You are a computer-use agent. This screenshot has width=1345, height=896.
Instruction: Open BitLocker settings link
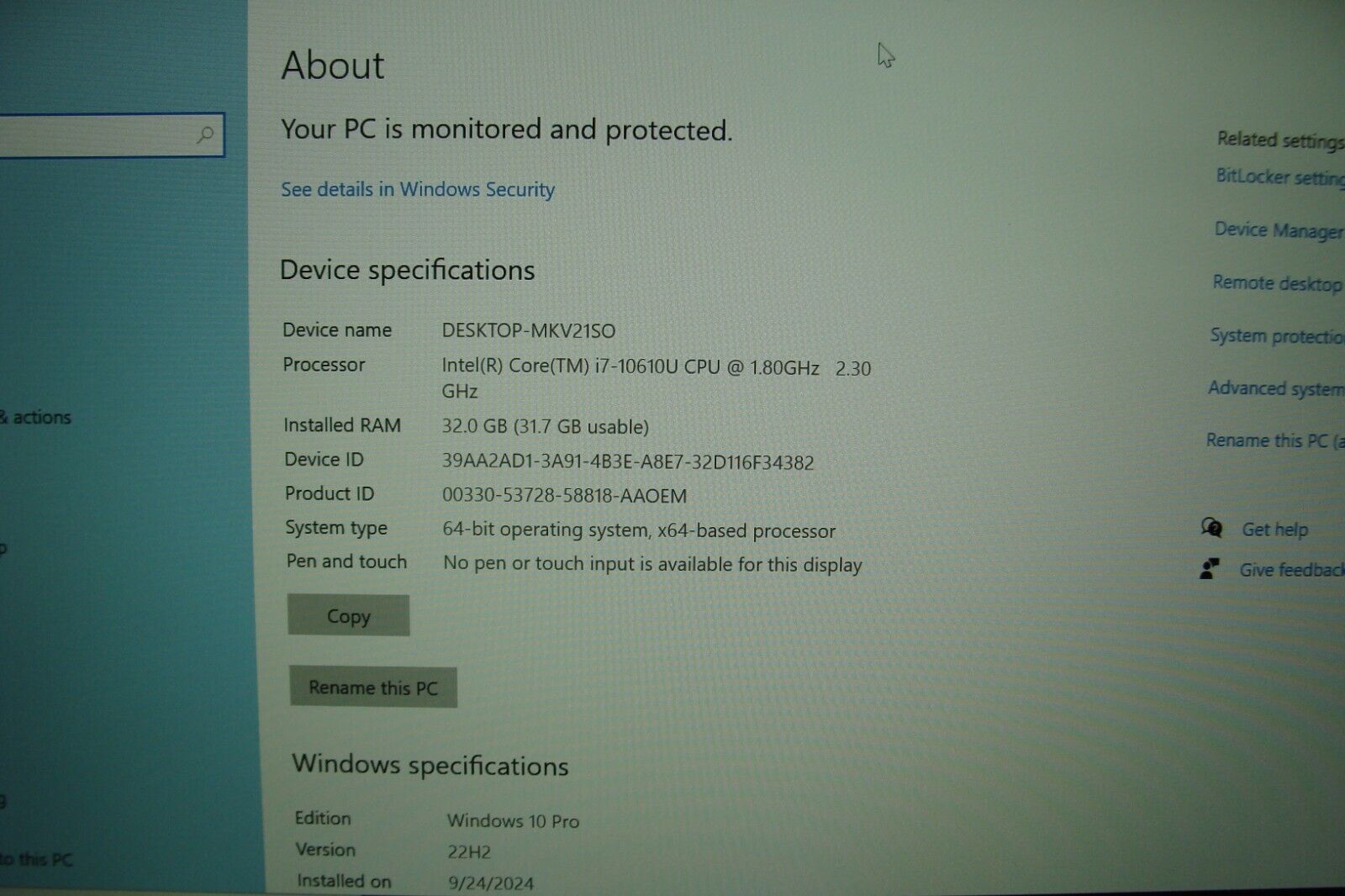pyautogui.click(x=1279, y=177)
